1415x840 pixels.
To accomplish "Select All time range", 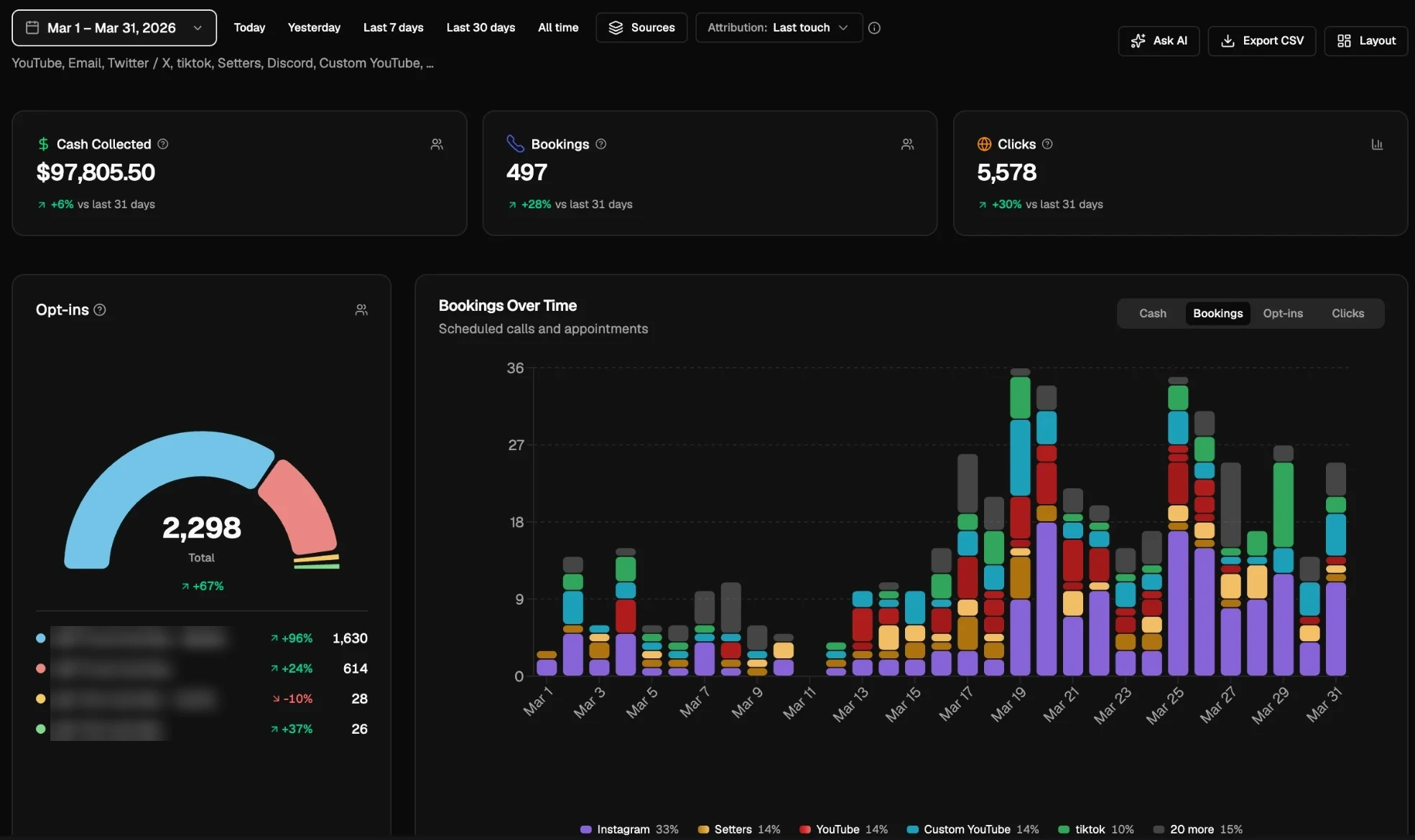I will click(558, 28).
